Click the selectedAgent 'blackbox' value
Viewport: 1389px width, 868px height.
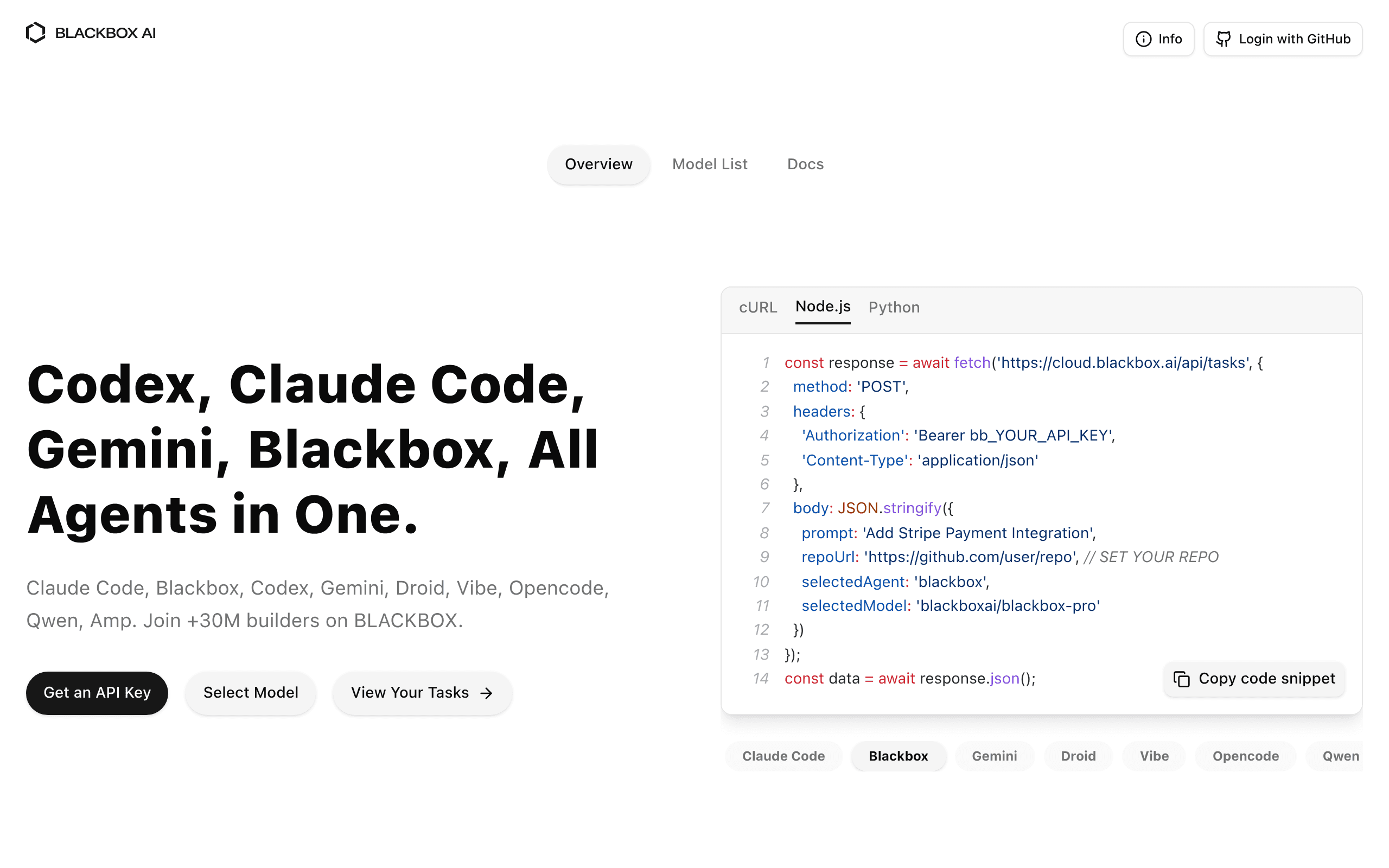950,582
